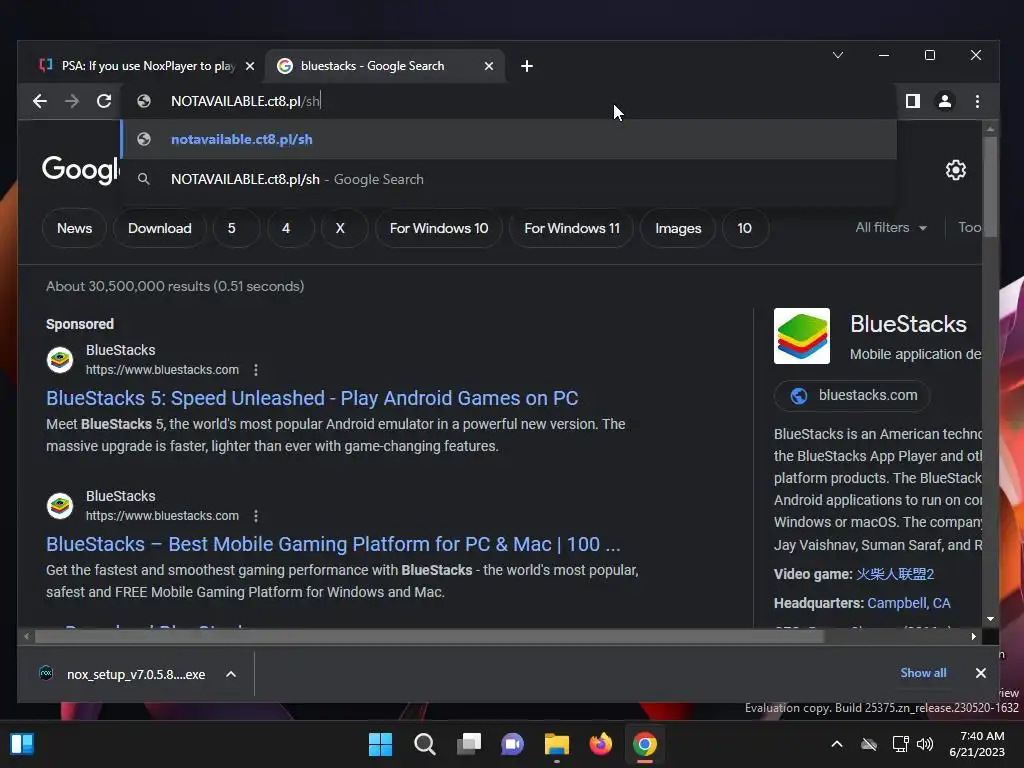Open the Chrome profile icon
The height and width of the screenshot is (768, 1024).
[x=944, y=101]
